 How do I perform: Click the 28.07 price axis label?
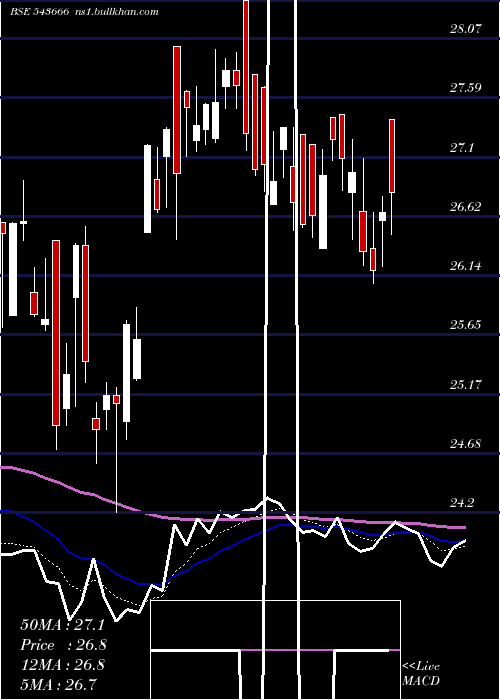(466, 29)
